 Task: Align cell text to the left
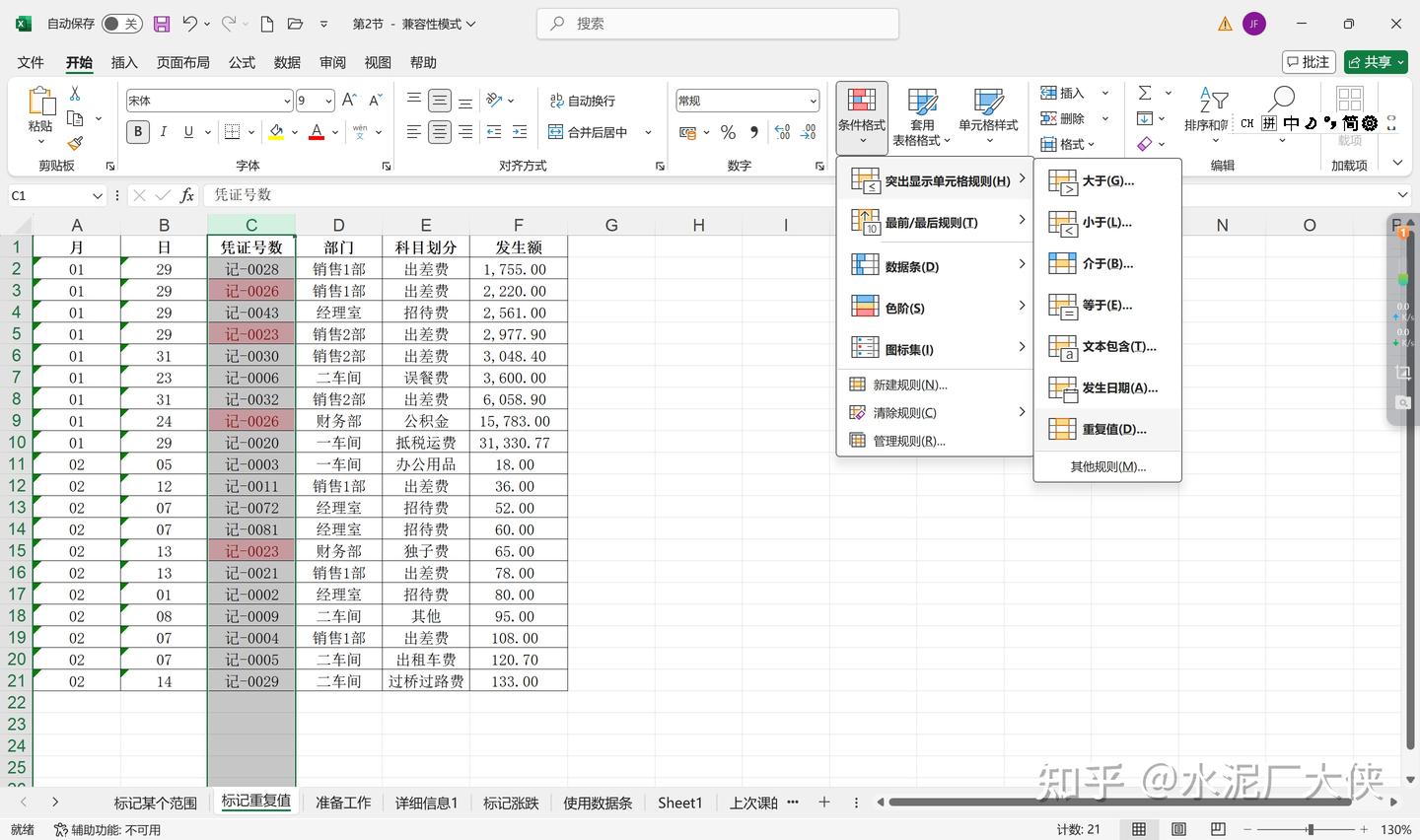(x=414, y=132)
